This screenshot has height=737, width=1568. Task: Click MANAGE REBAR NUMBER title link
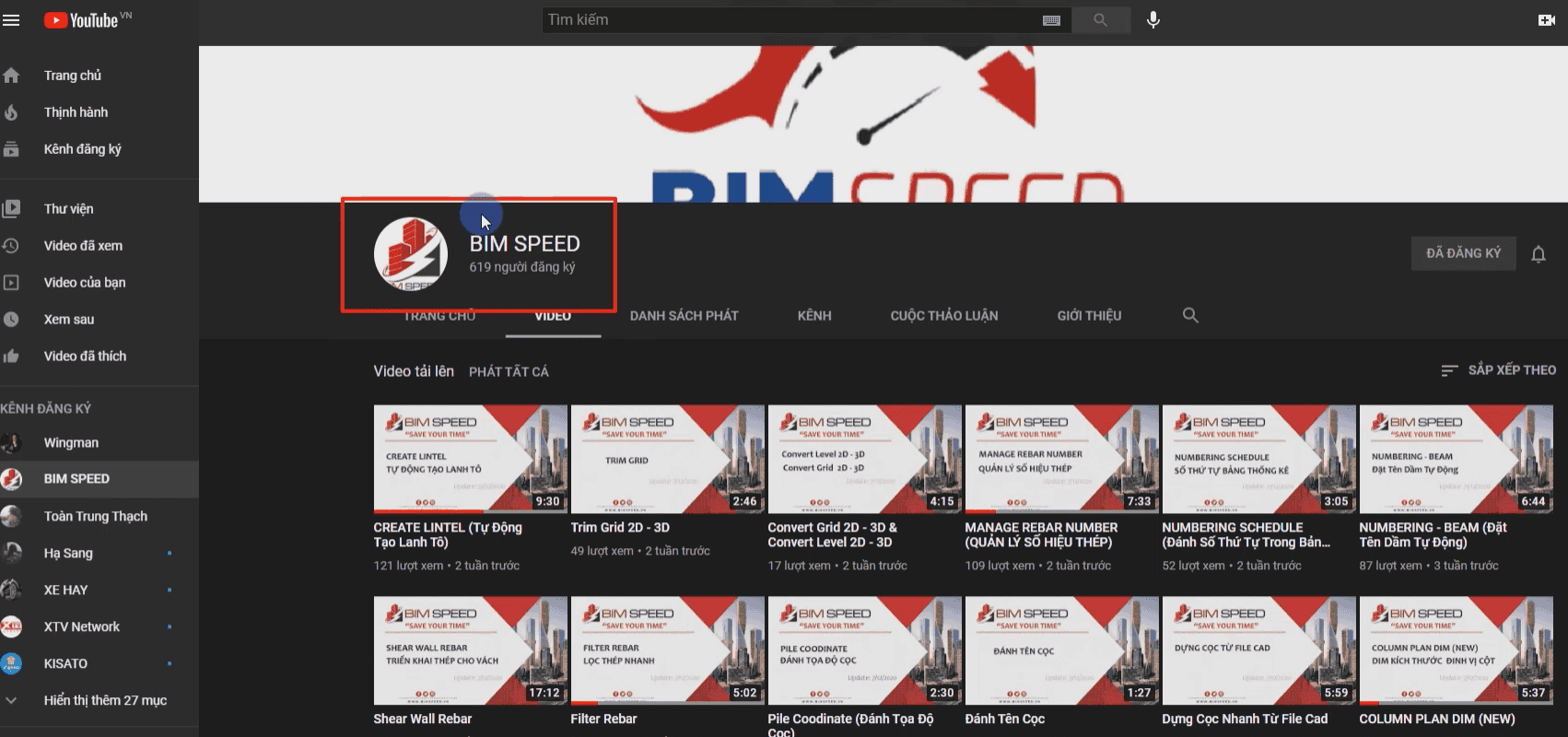click(x=1041, y=535)
